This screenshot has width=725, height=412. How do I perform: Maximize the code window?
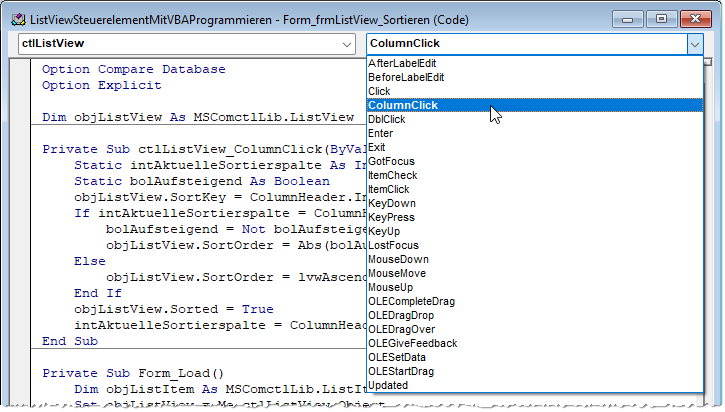click(x=661, y=15)
